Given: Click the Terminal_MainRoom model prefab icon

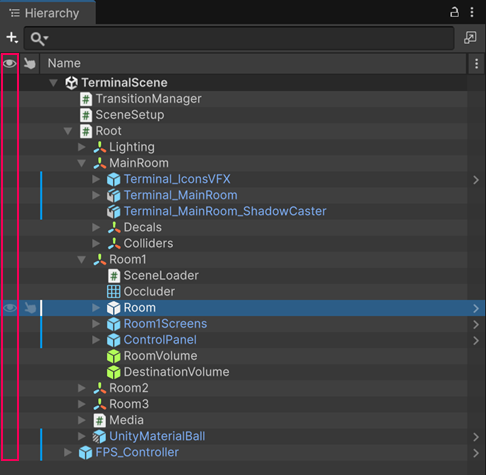Looking at the screenshot, I should coord(114,195).
